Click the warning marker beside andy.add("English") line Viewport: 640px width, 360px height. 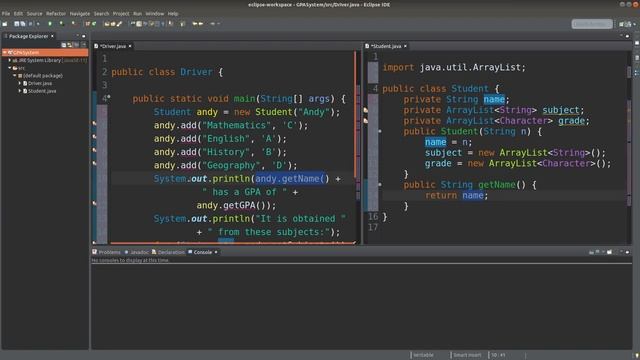click(x=94, y=136)
